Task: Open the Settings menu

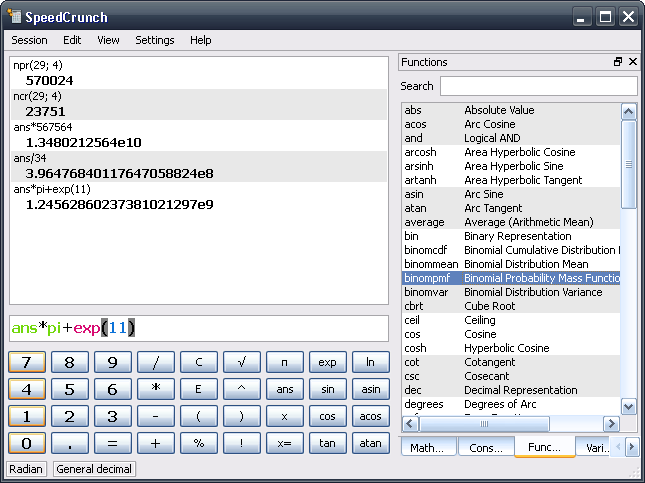Action: click(155, 40)
